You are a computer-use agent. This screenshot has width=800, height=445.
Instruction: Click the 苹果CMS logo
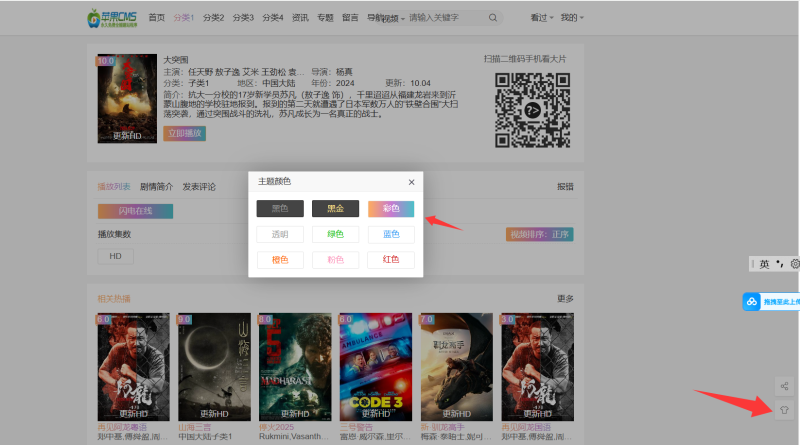pos(112,18)
